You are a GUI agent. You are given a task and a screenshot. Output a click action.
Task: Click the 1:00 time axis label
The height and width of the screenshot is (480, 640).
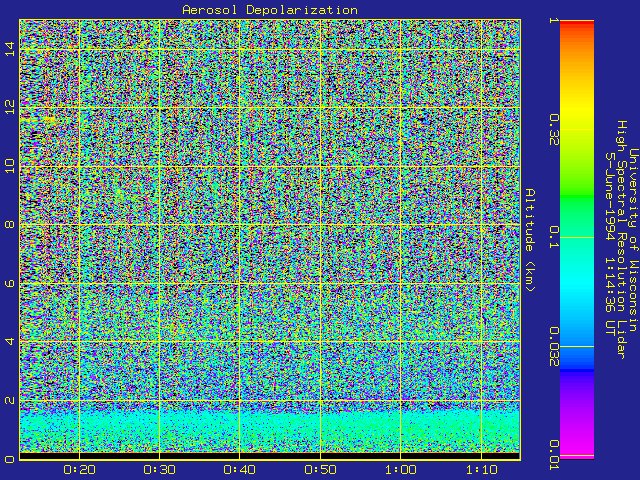click(x=400, y=470)
